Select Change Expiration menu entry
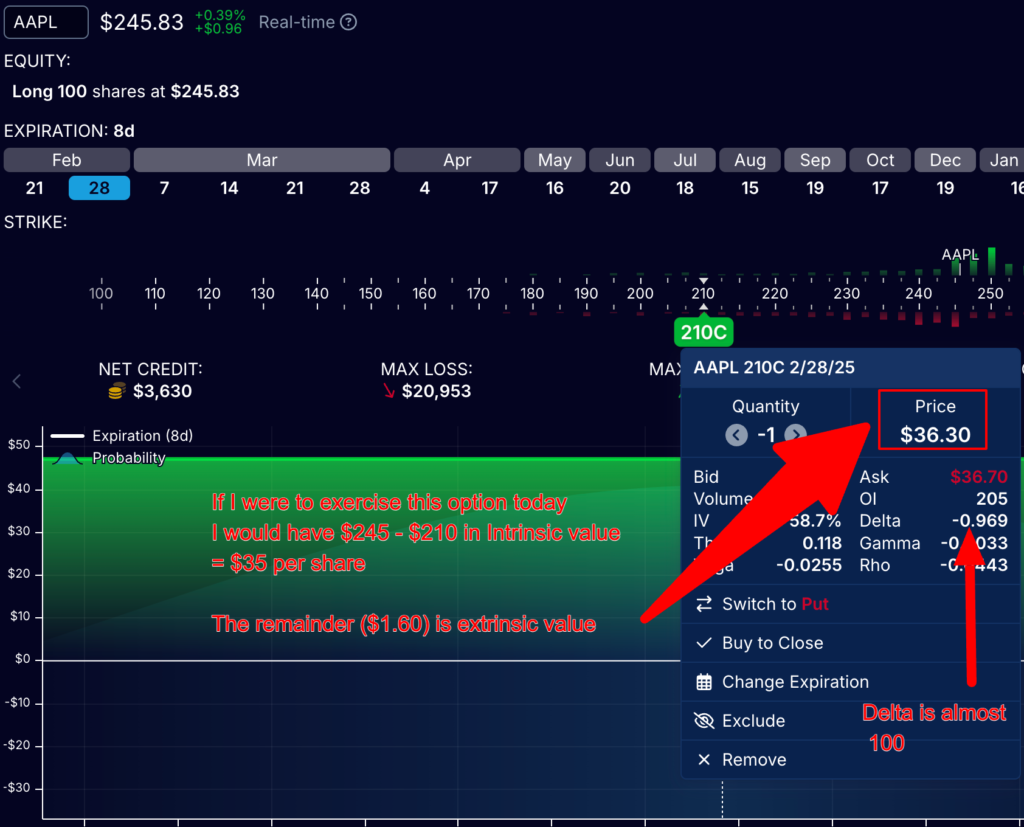 pos(850,682)
